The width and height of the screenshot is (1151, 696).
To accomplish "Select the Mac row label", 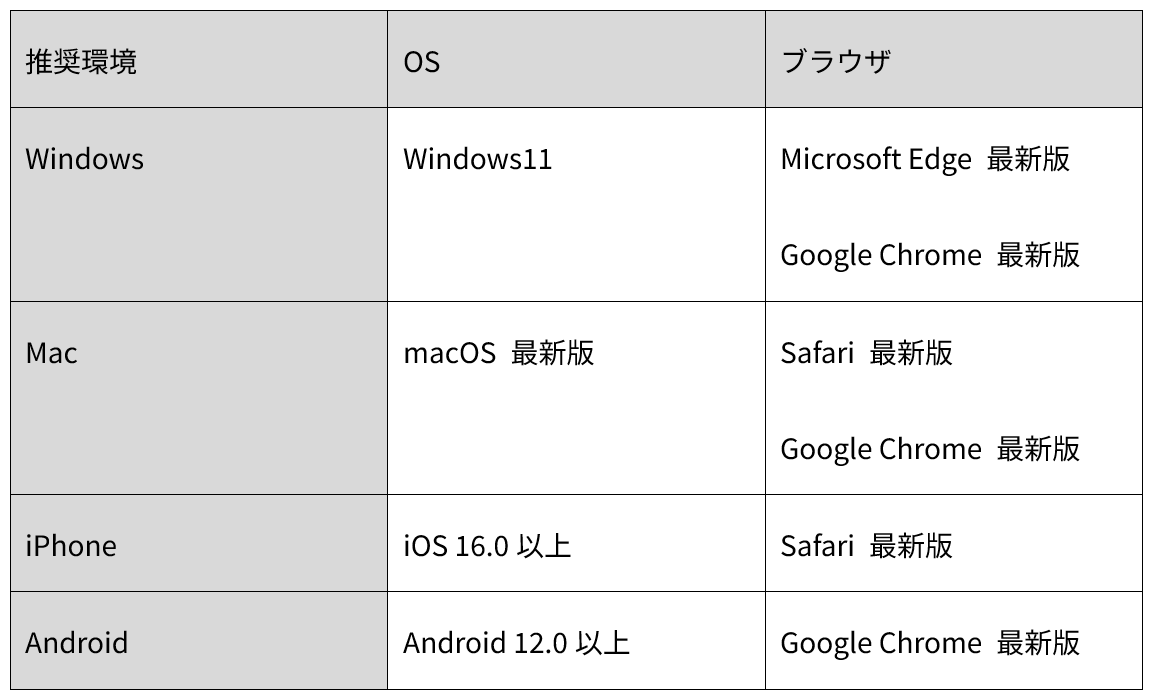I will 51,353.
